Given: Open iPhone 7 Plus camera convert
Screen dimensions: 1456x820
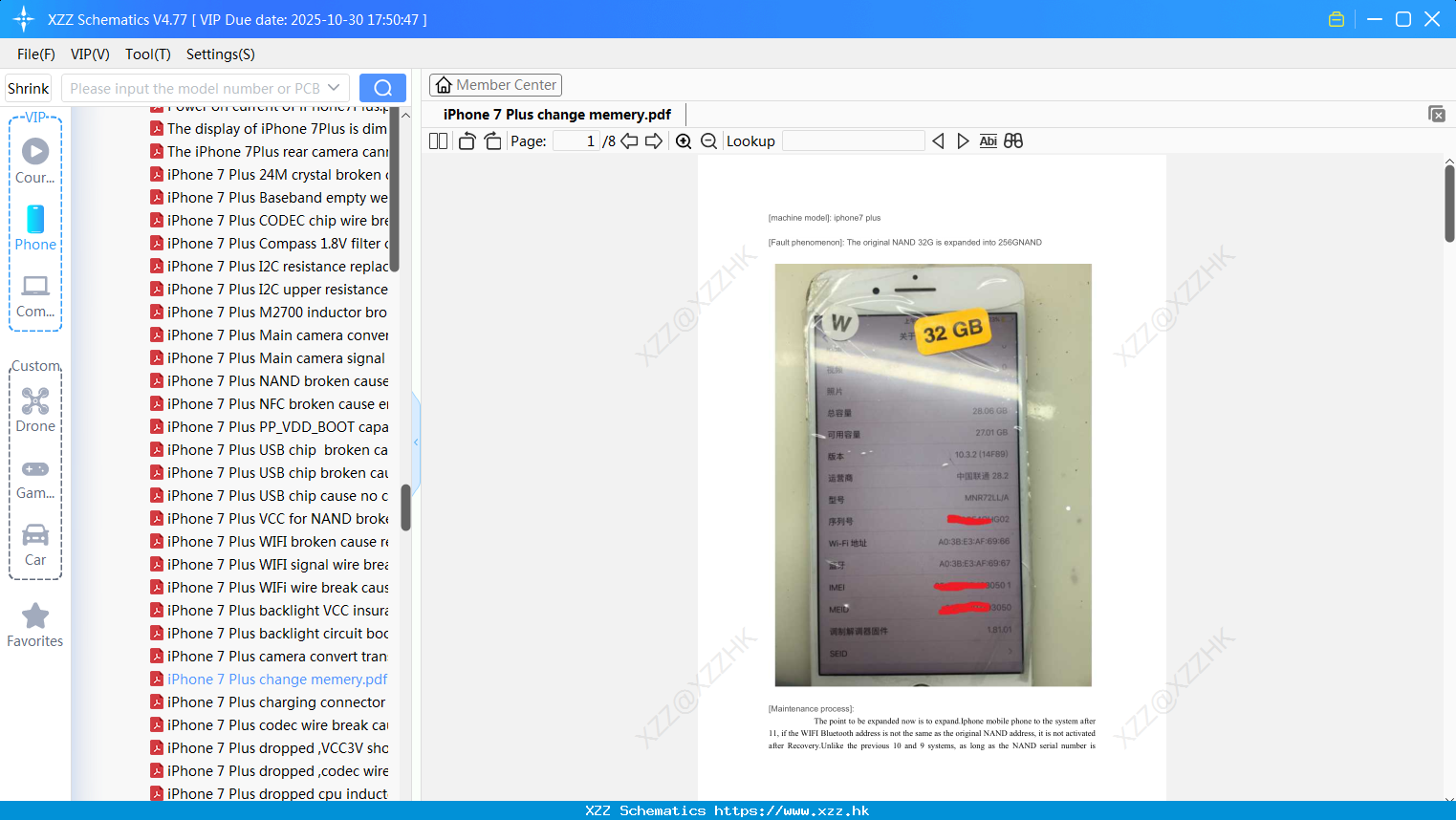Looking at the screenshot, I should [269, 657].
